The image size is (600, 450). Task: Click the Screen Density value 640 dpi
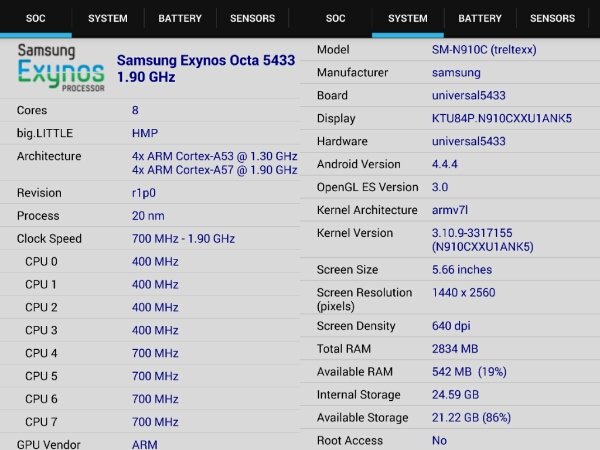click(x=451, y=326)
